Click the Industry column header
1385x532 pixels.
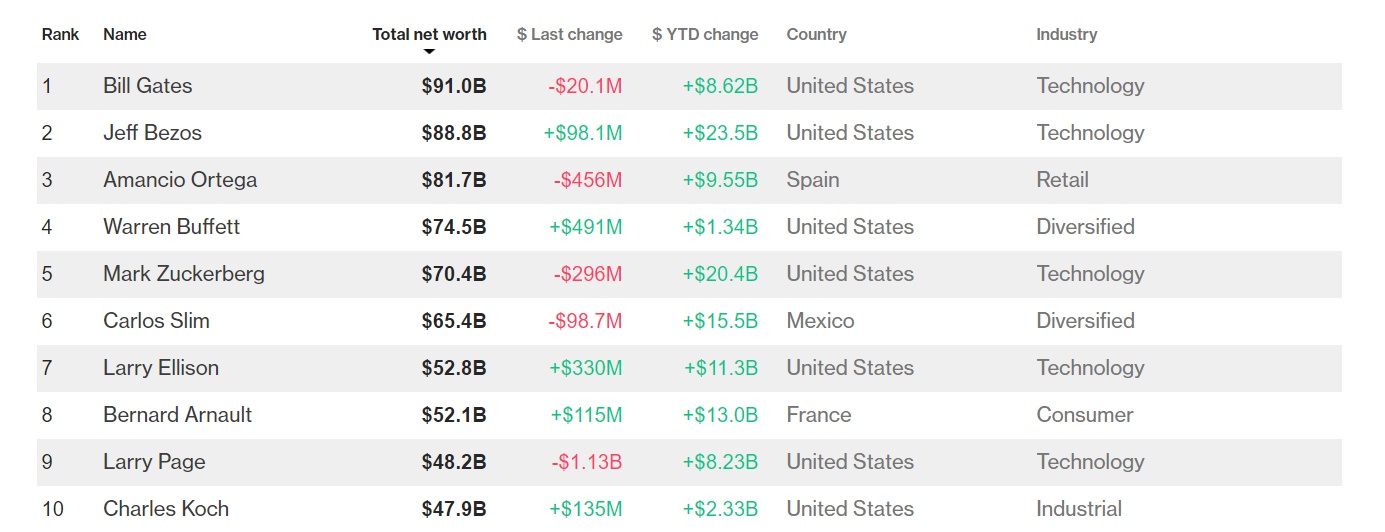1066,34
